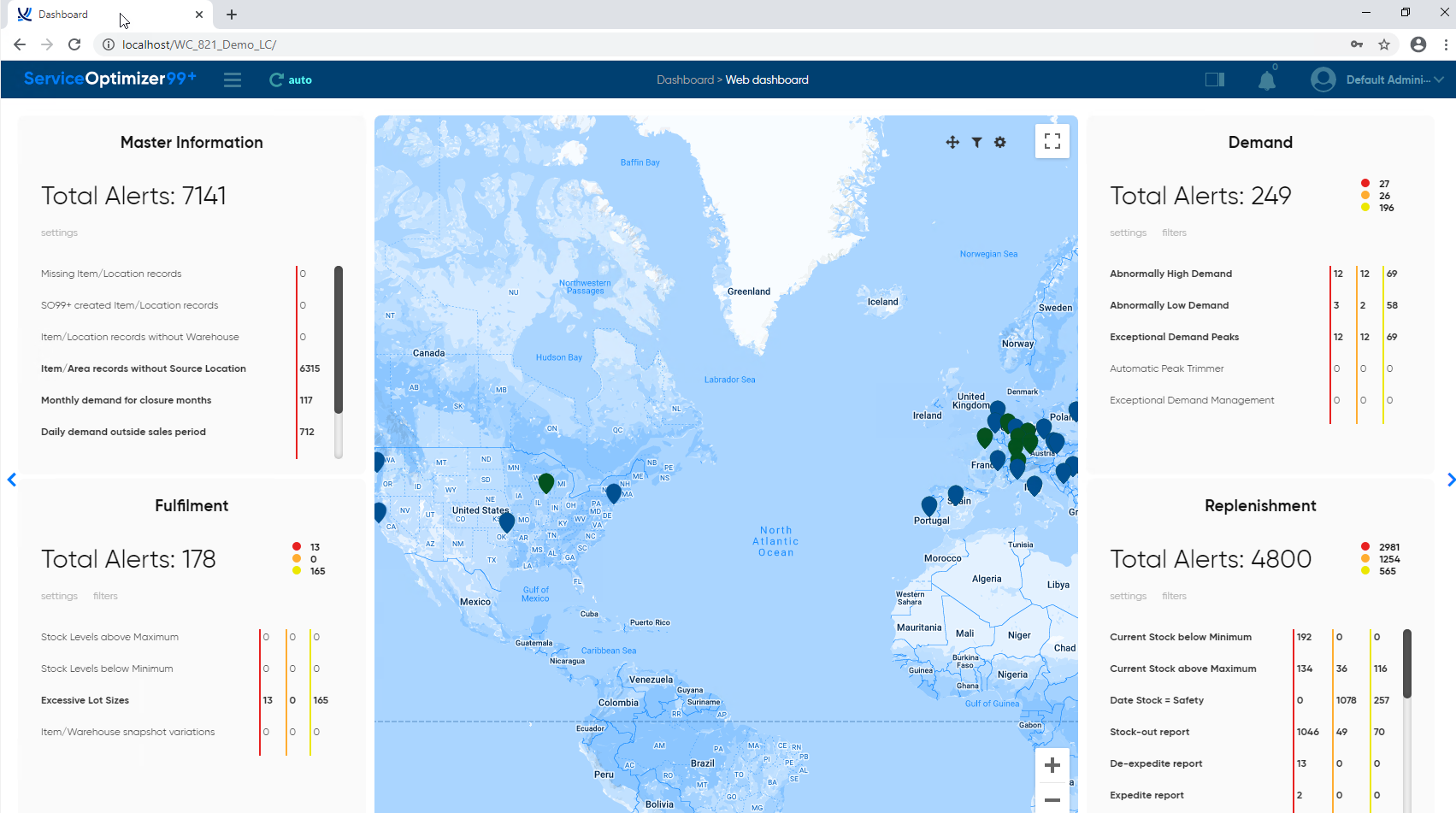Click the Replenishment list scrollbar

[x=1407, y=664]
